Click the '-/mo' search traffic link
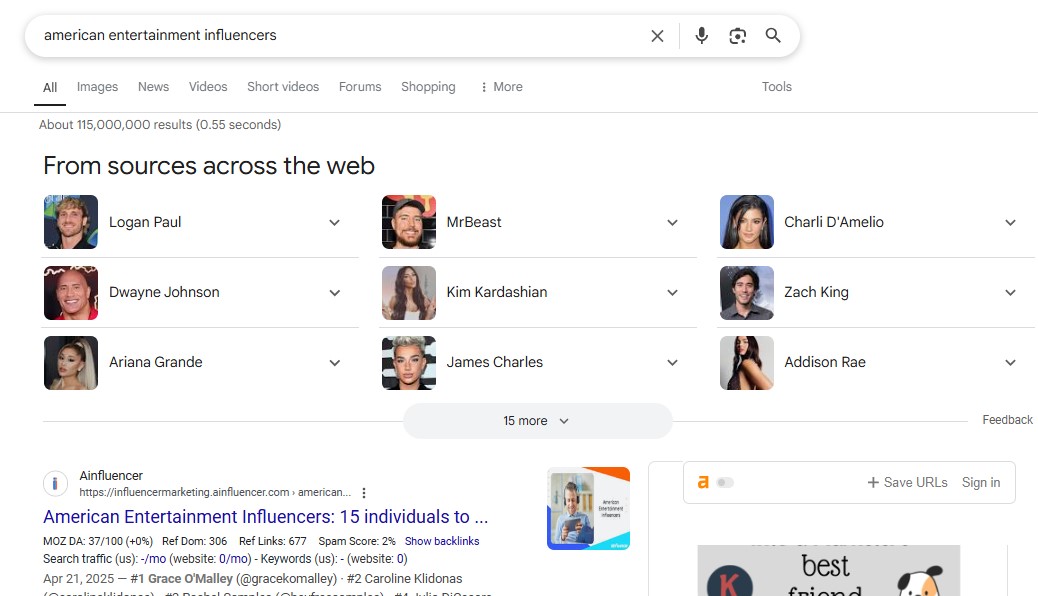 coord(153,559)
